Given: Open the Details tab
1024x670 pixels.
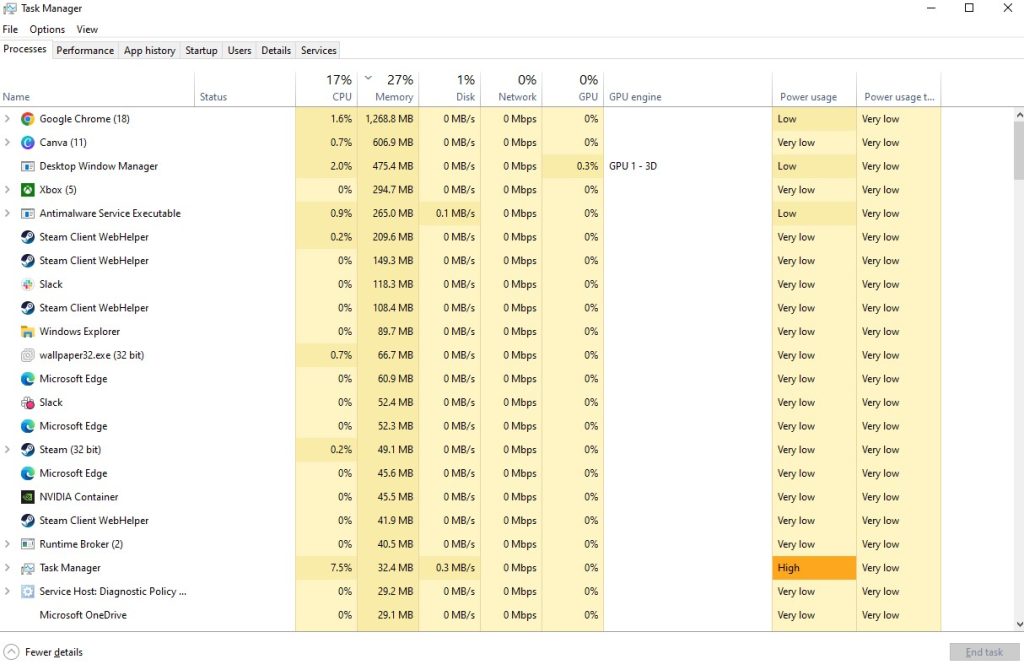Looking at the screenshot, I should pyautogui.click(x=276, y=50).
